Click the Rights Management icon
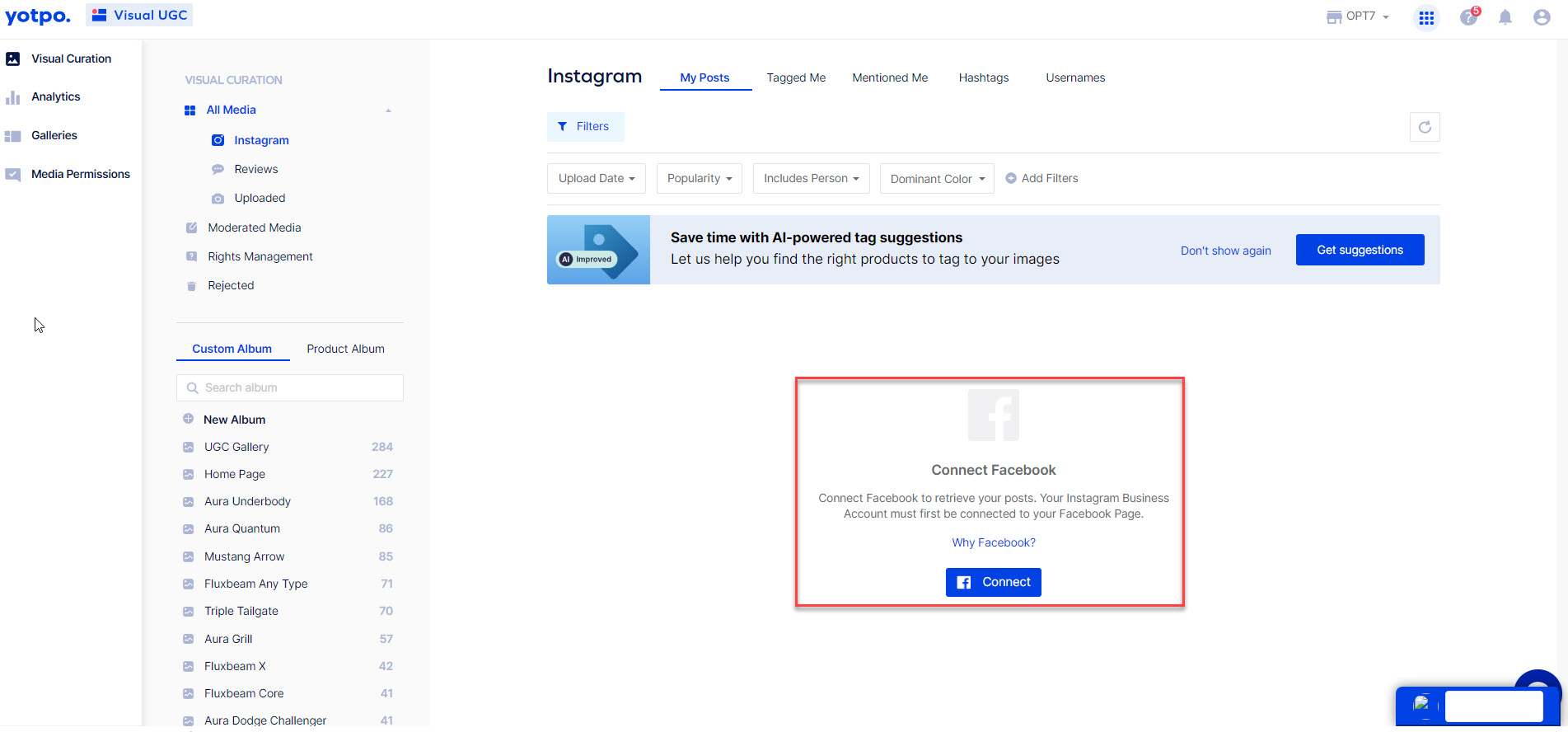The height and width of the screenshot is (732, 1568). click(x=191, y=256)
